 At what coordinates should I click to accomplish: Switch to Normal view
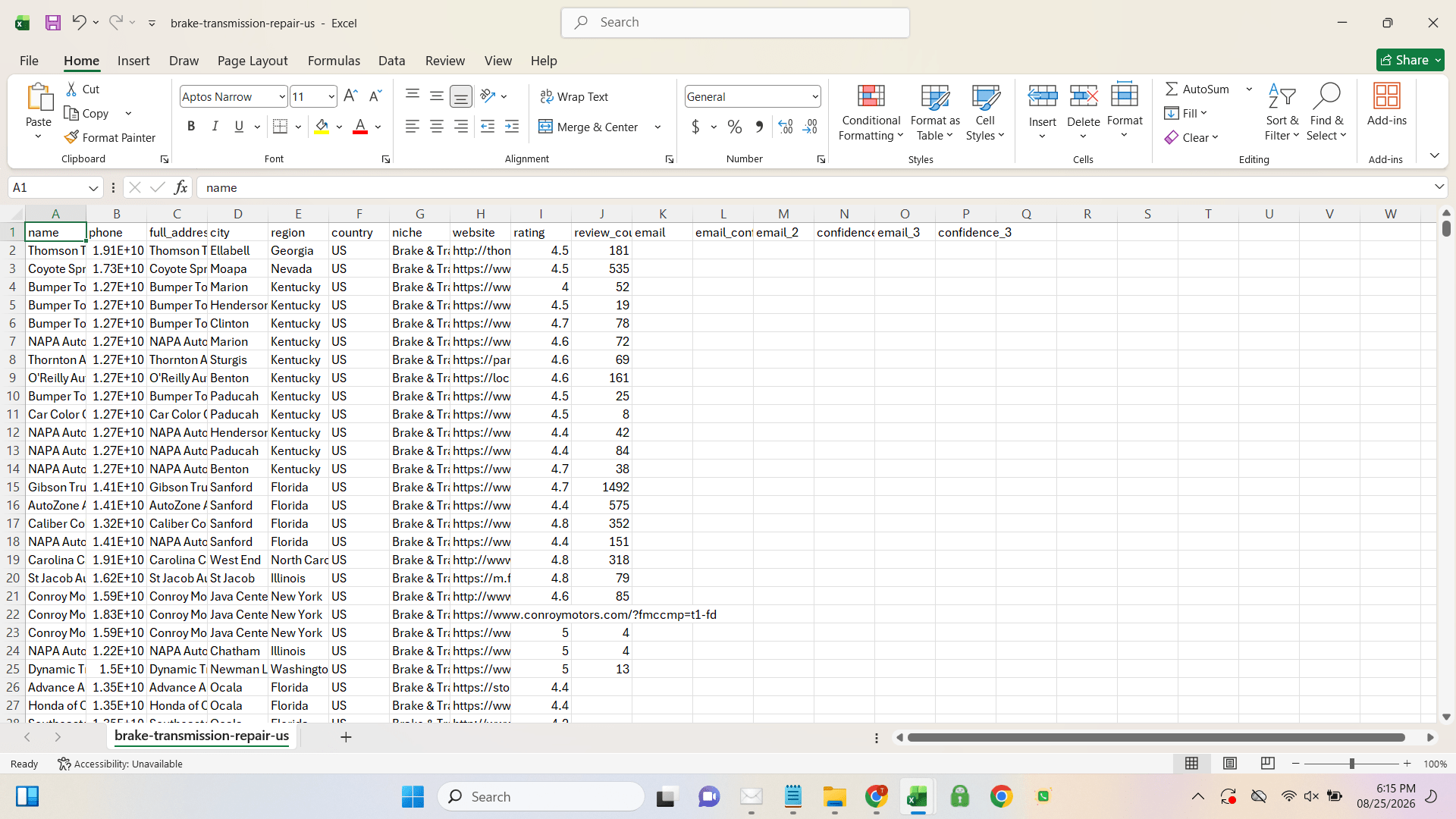1192,764
